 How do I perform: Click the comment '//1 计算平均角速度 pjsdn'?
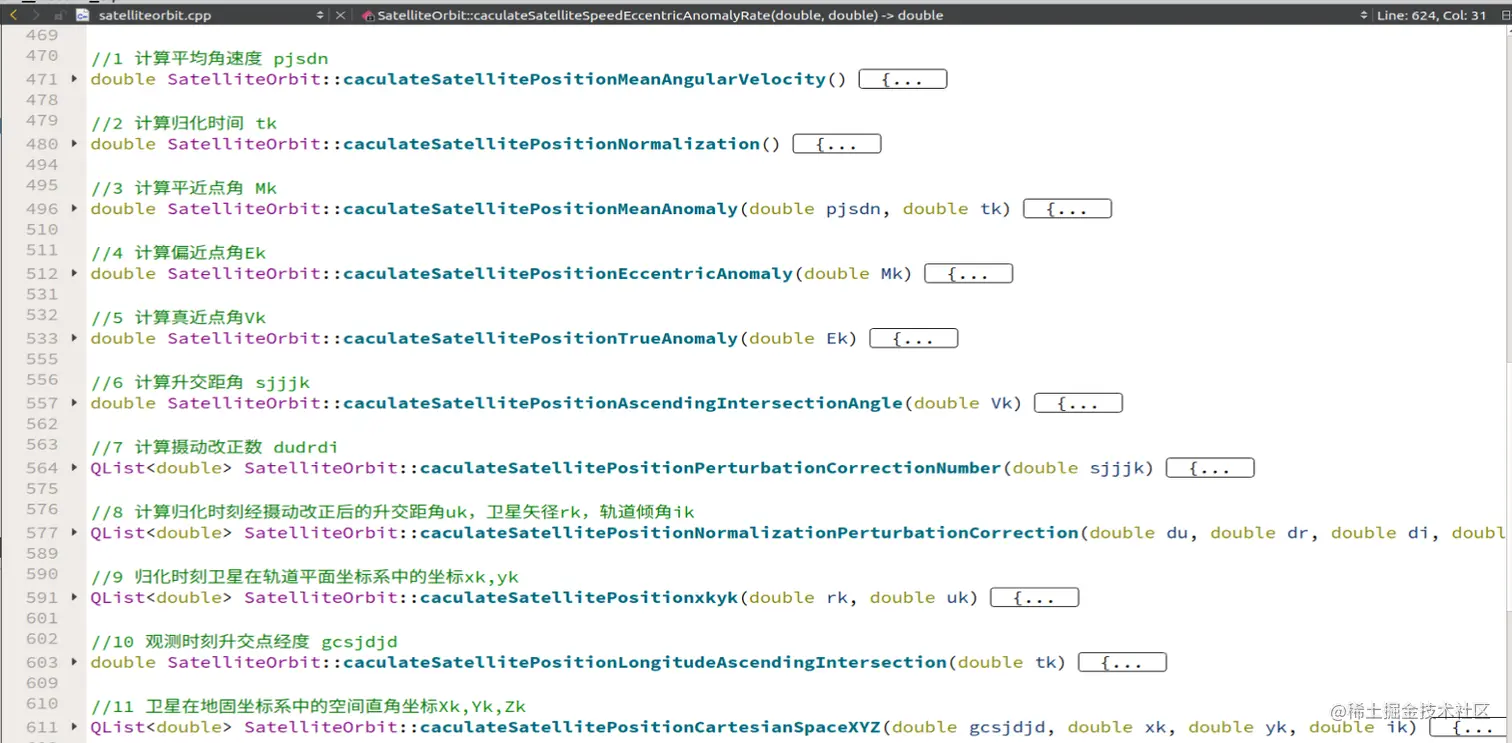[x=209, y=58]
